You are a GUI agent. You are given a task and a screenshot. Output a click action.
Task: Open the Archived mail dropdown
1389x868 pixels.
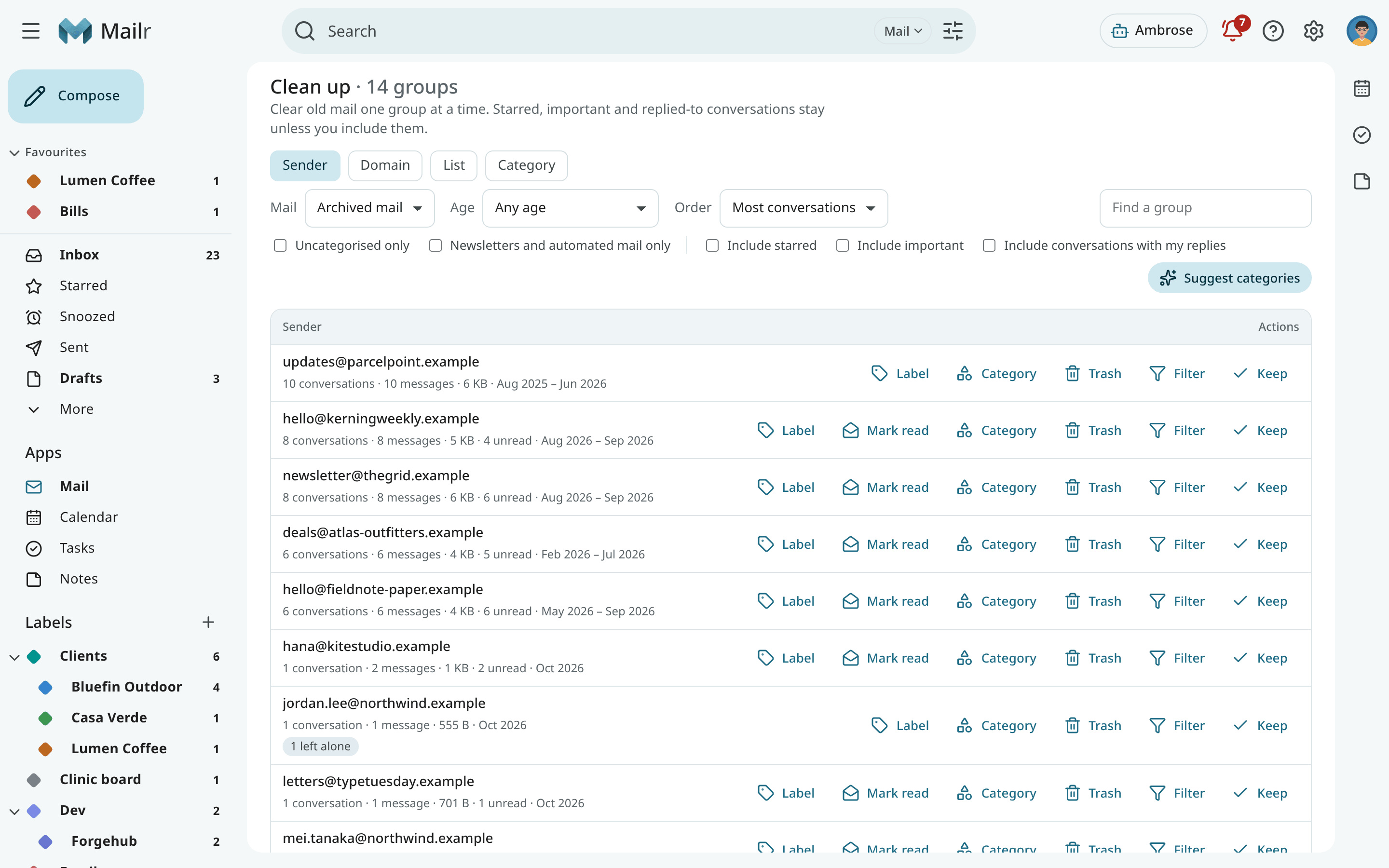[369, 208]
